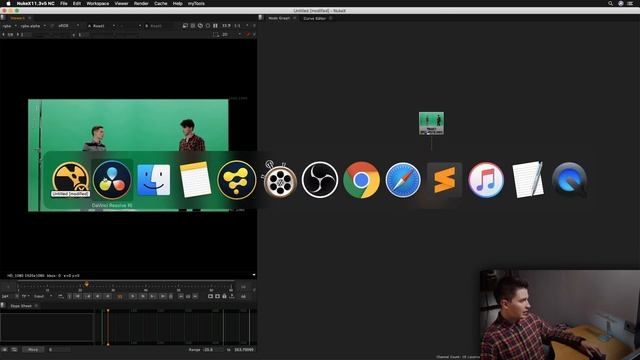Switch to OBS in the app switcher

(x=320, y=180)
